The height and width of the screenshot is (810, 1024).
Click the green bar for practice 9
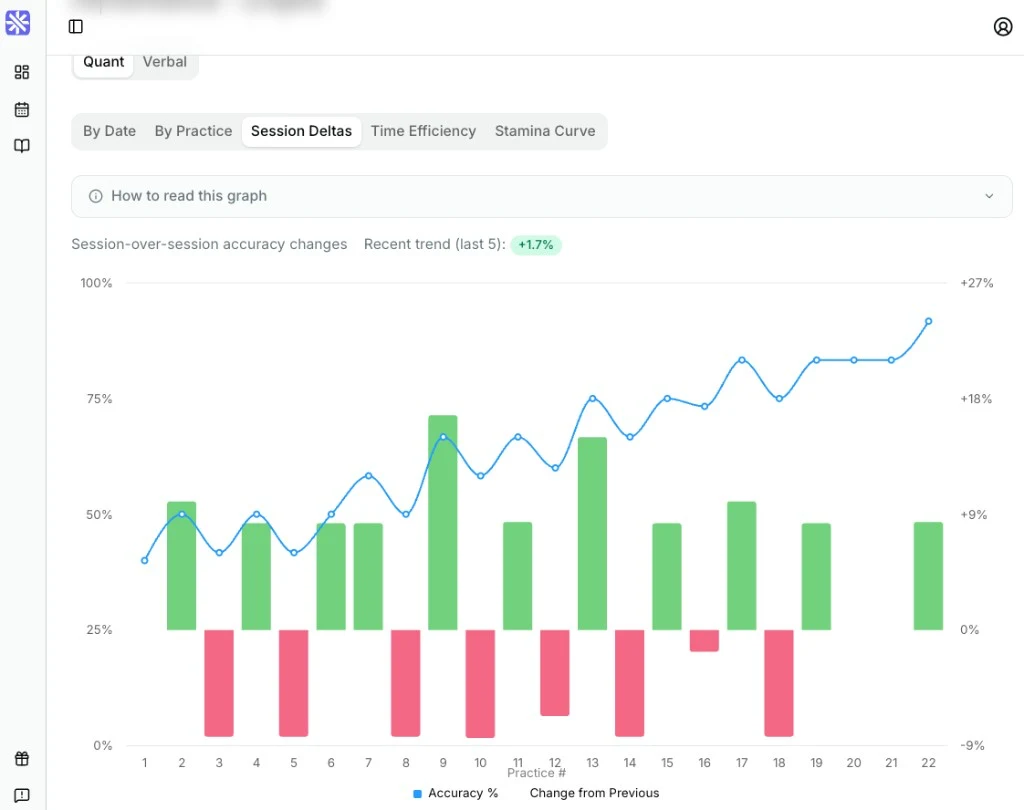(x=443, y=523)
